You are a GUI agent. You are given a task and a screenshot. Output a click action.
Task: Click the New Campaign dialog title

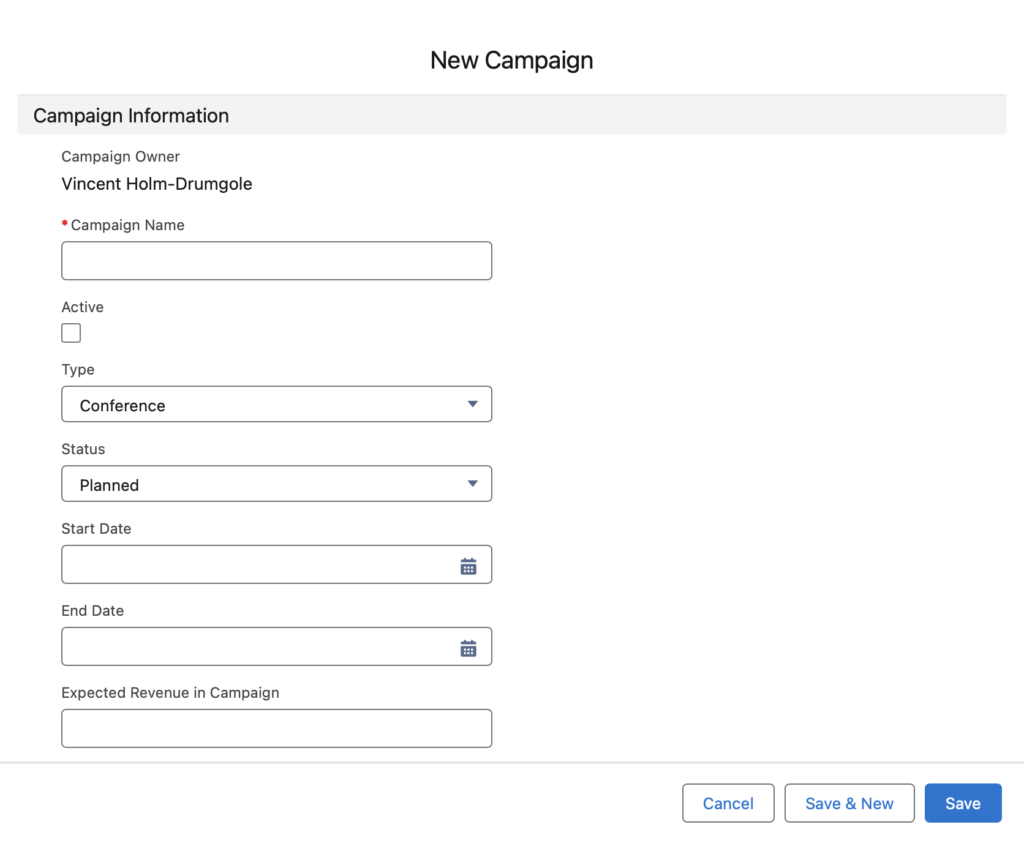(511, 60)
